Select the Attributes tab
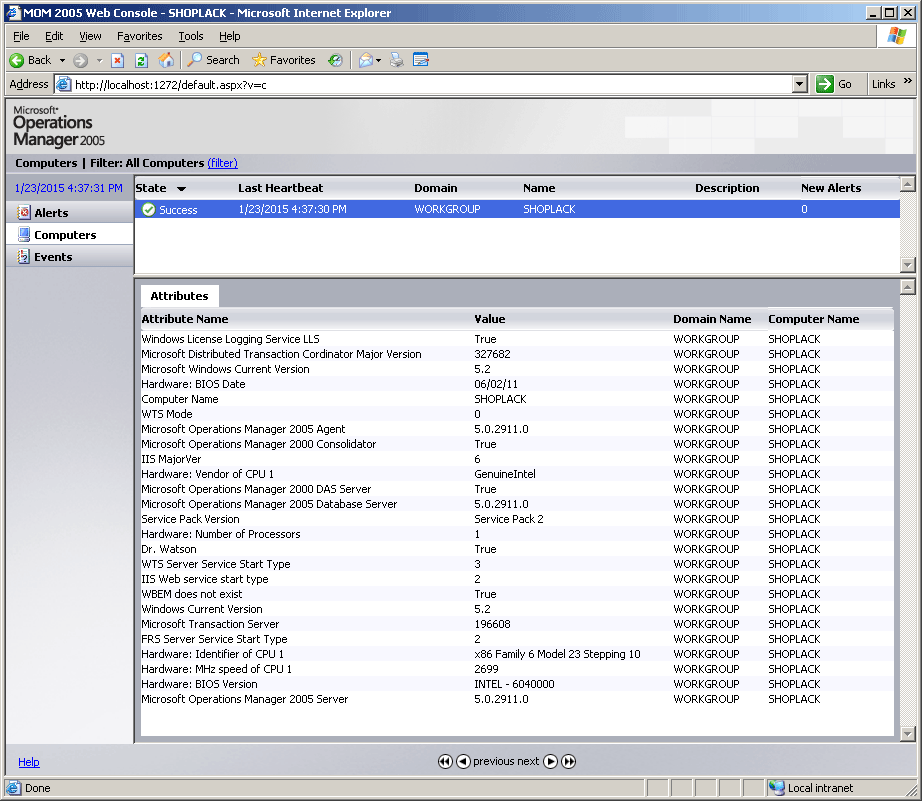922x801 pixels. [x=179, y=296]
